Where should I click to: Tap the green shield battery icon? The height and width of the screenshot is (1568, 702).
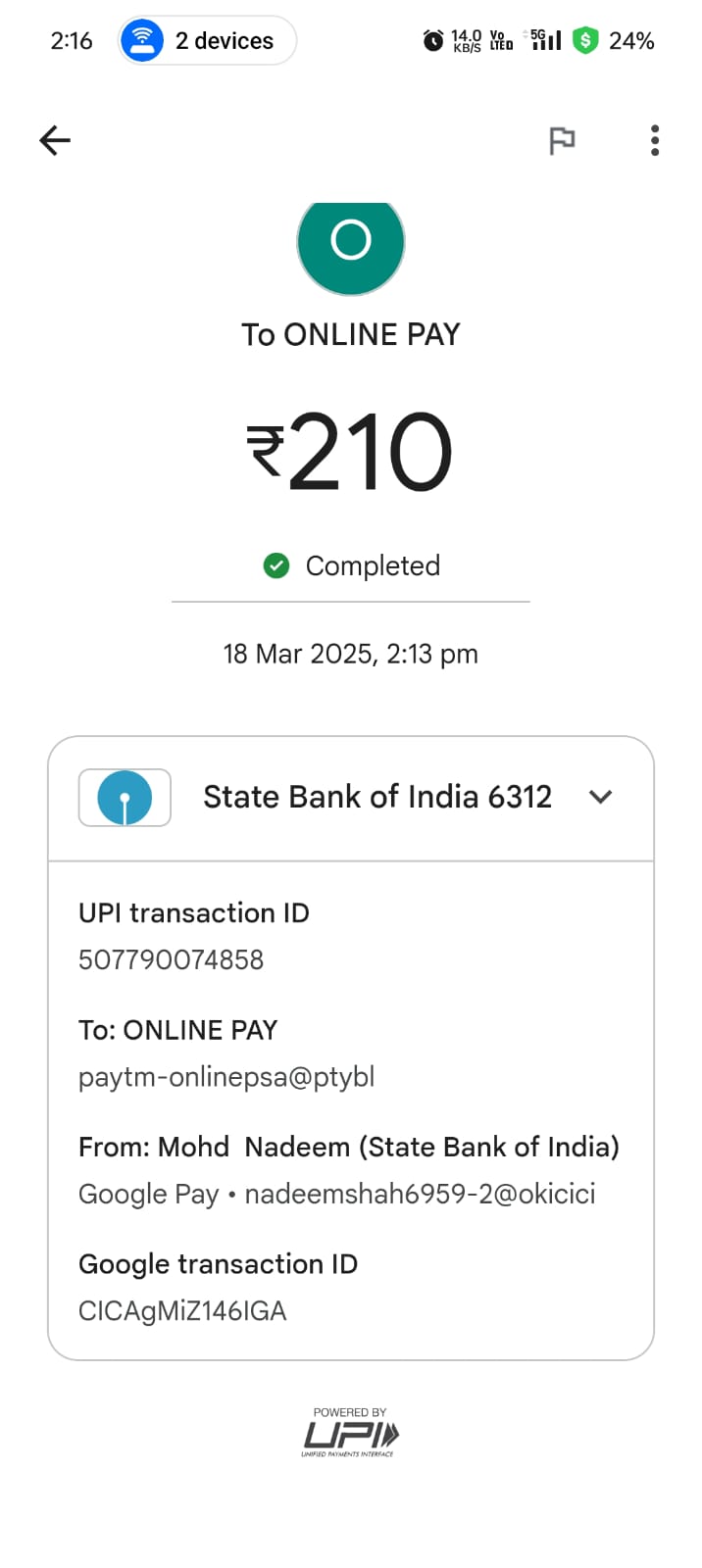pos(585,40)
